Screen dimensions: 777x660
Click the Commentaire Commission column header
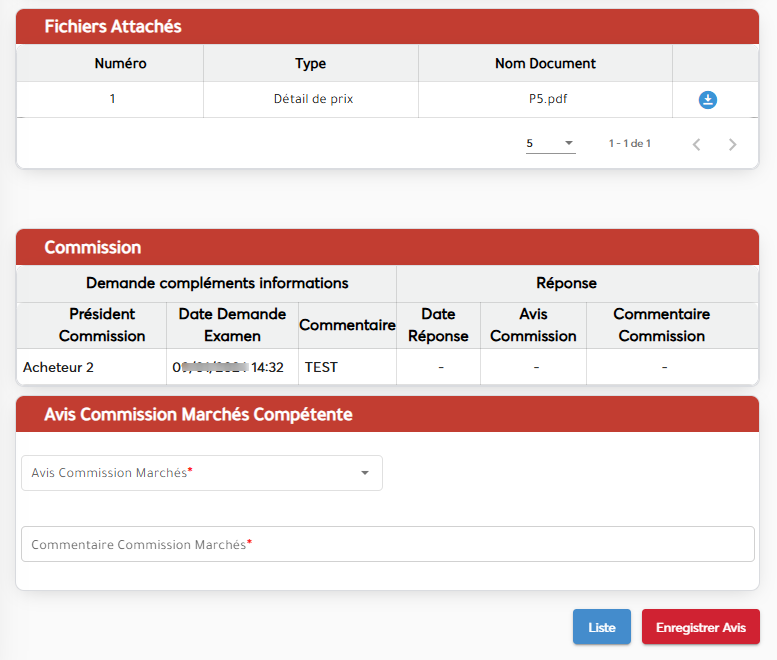pyautogui.click(x=661, y=325)
